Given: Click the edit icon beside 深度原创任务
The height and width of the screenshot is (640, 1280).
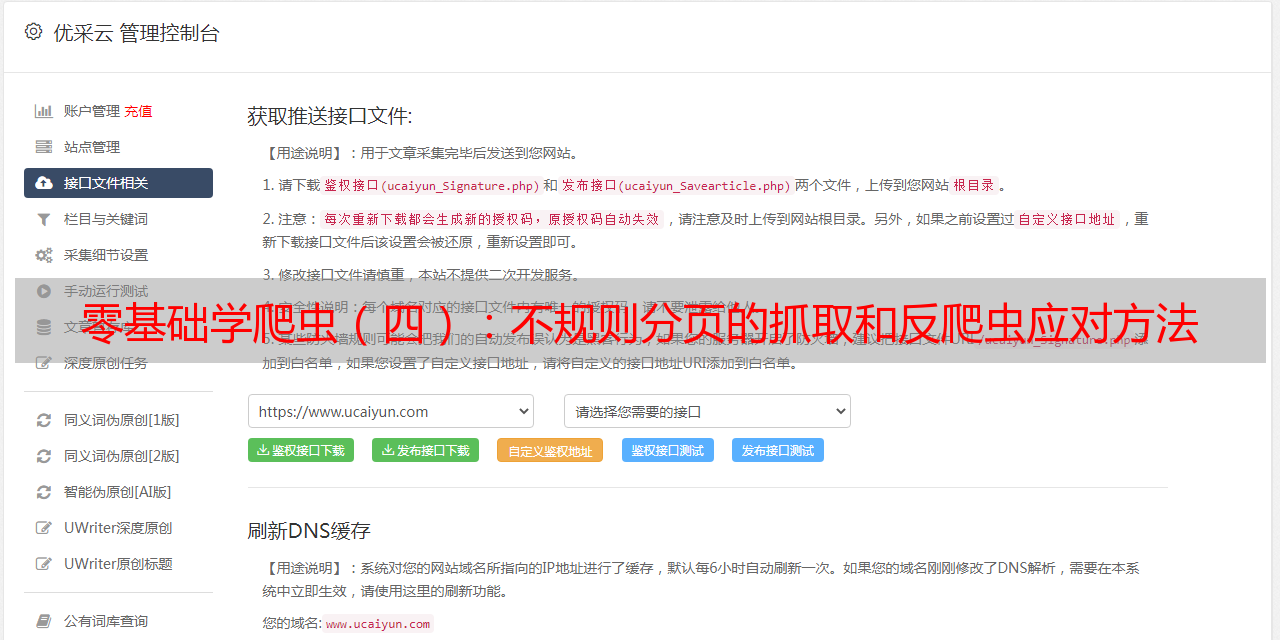Looking at the screenshot, I should (x=43, y=363).
